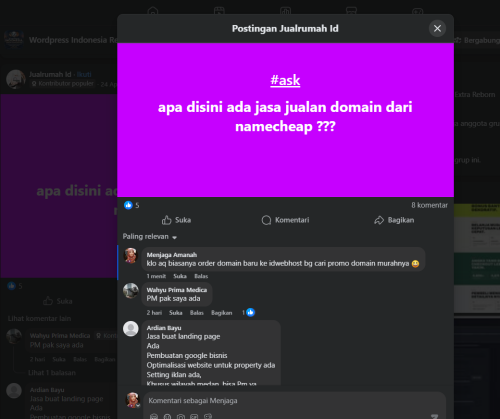The image size is (500, 419).
Task: Like Menjaga Amanah's comment with Suka
Action: [x=180, y=276]
